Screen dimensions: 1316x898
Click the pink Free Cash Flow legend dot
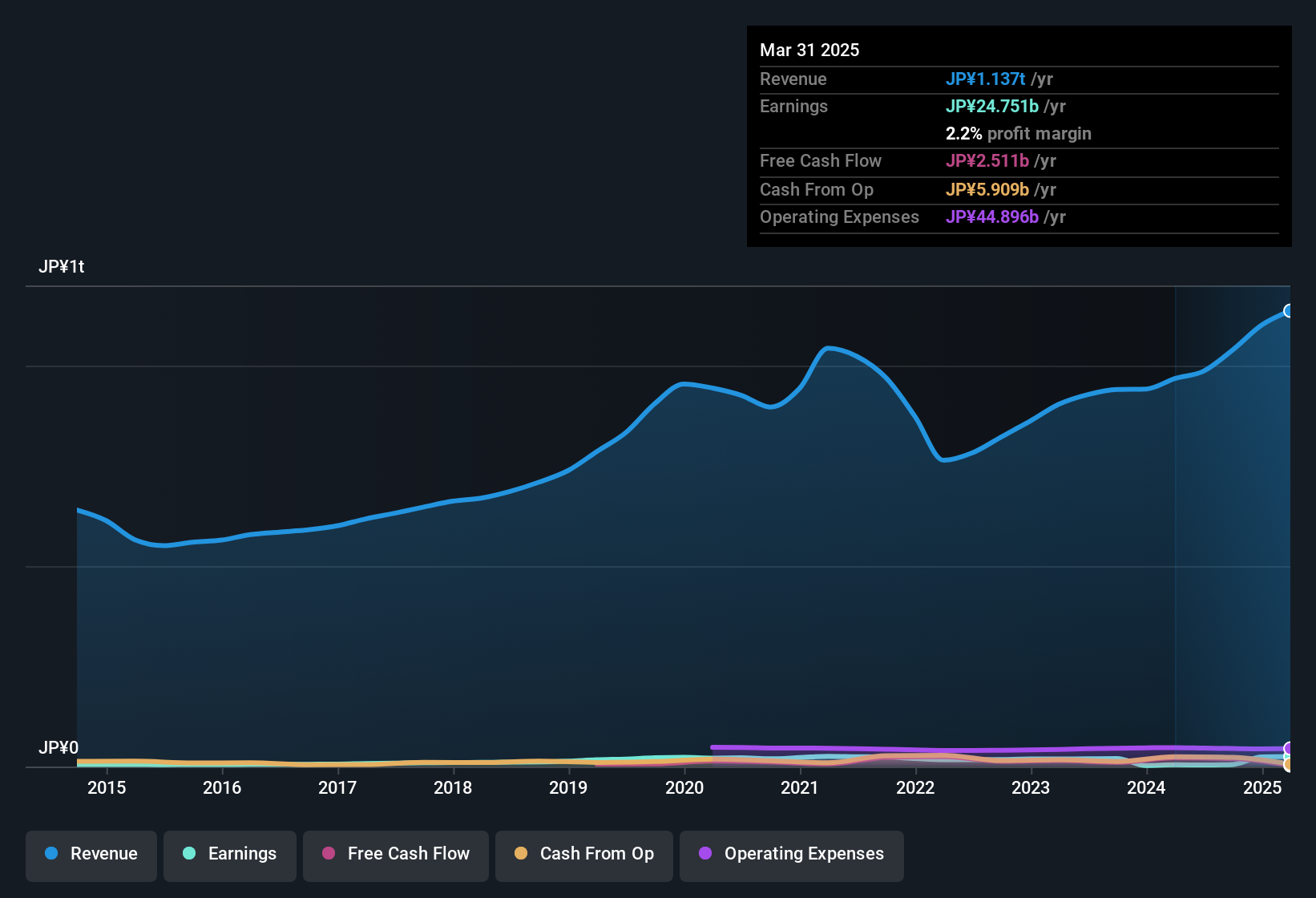[329, 853]
